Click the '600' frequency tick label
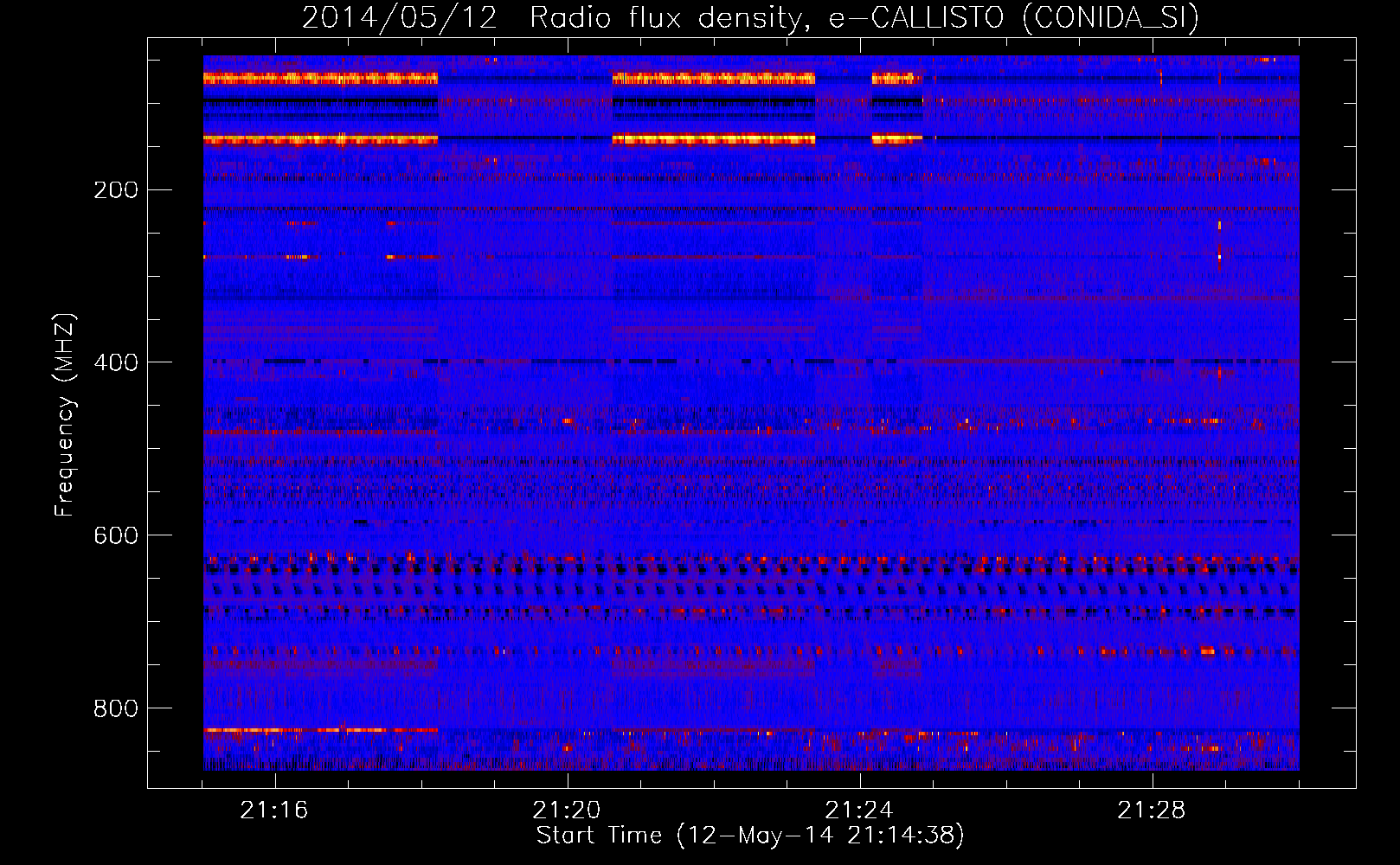Viewport: 1400px width, 865px height. coord(116,535)
